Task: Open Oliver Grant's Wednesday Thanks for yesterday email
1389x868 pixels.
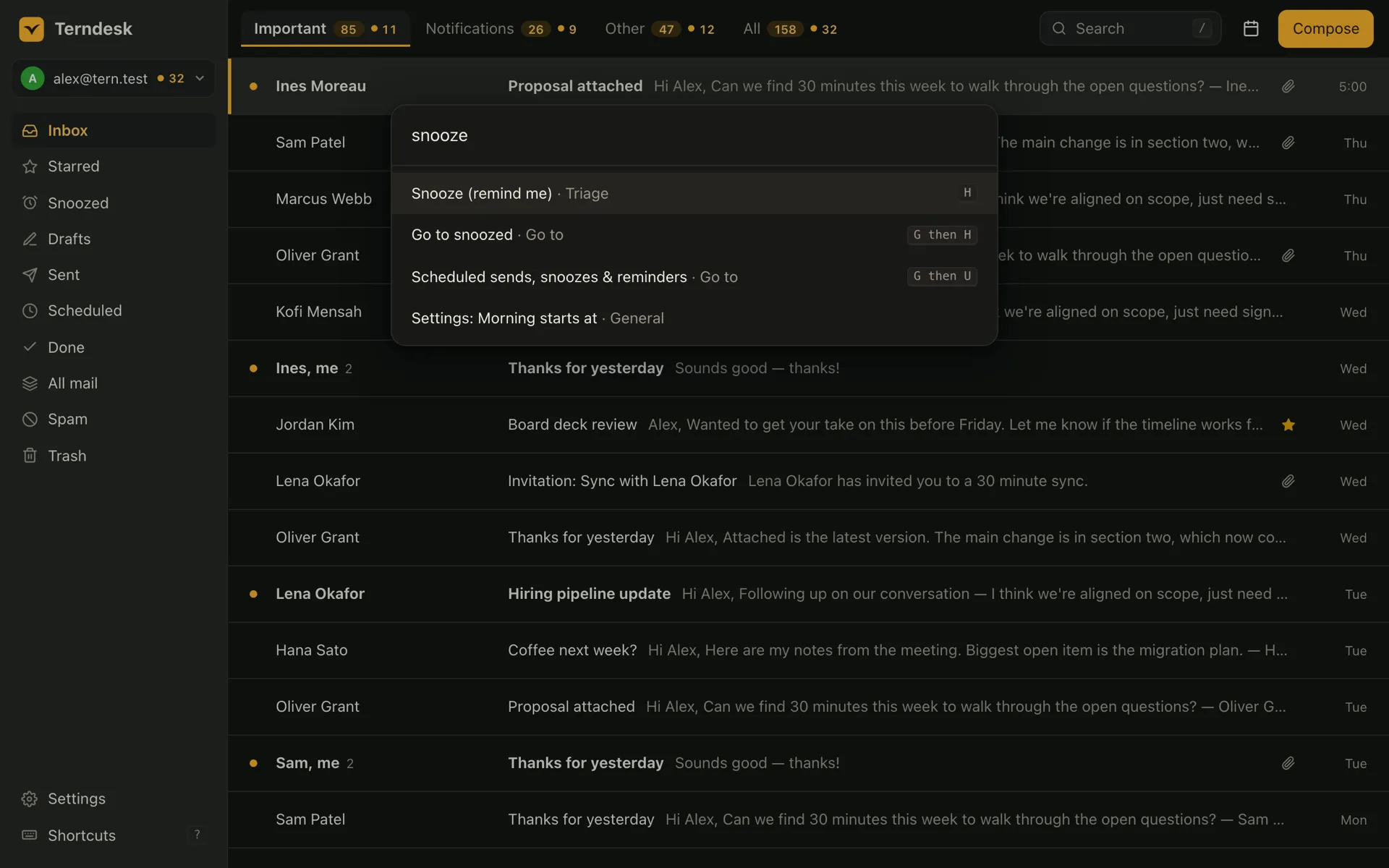Action: tap(808, 537)
